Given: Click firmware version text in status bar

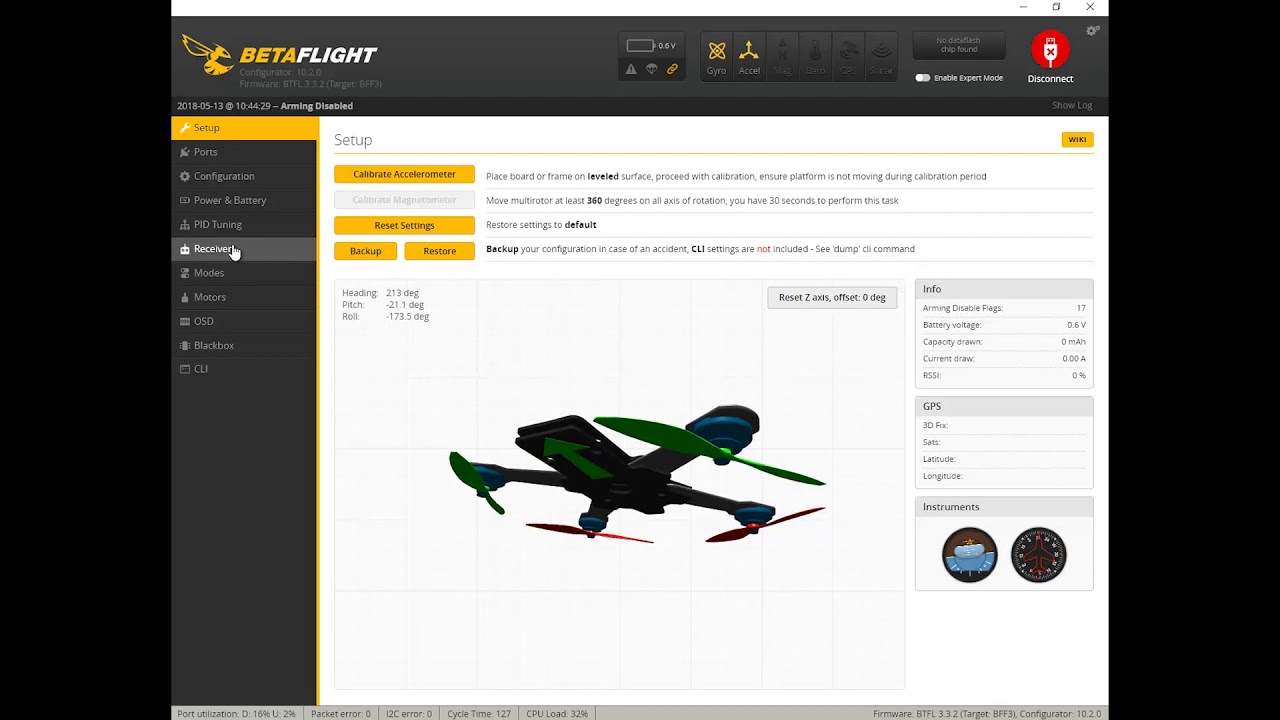Looking at the screenshot, I should [987, 714].
